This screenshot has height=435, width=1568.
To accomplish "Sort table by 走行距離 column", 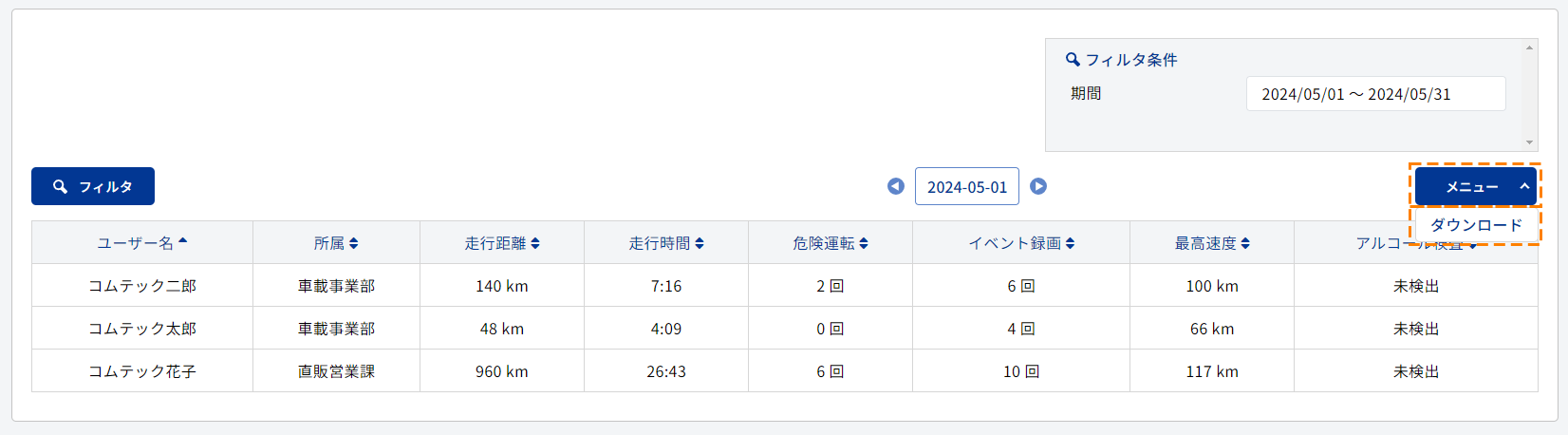I will coord(502,243).
